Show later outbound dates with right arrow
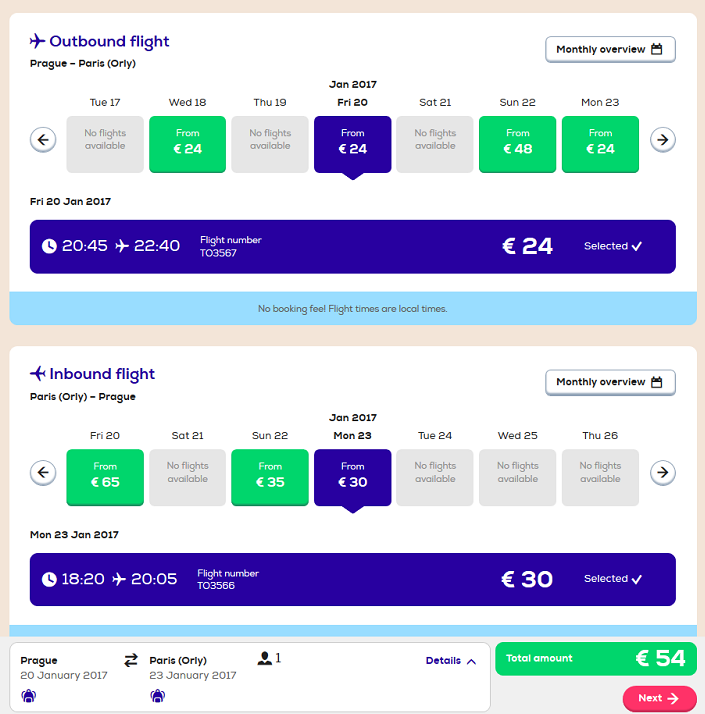 pyautogui.click(x=663, y=139)
